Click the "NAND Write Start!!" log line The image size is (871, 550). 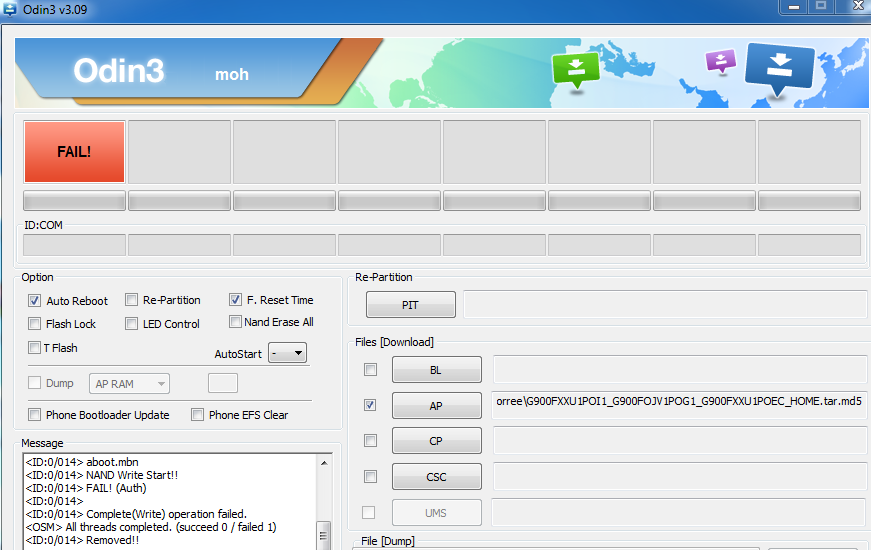(102, 475)
